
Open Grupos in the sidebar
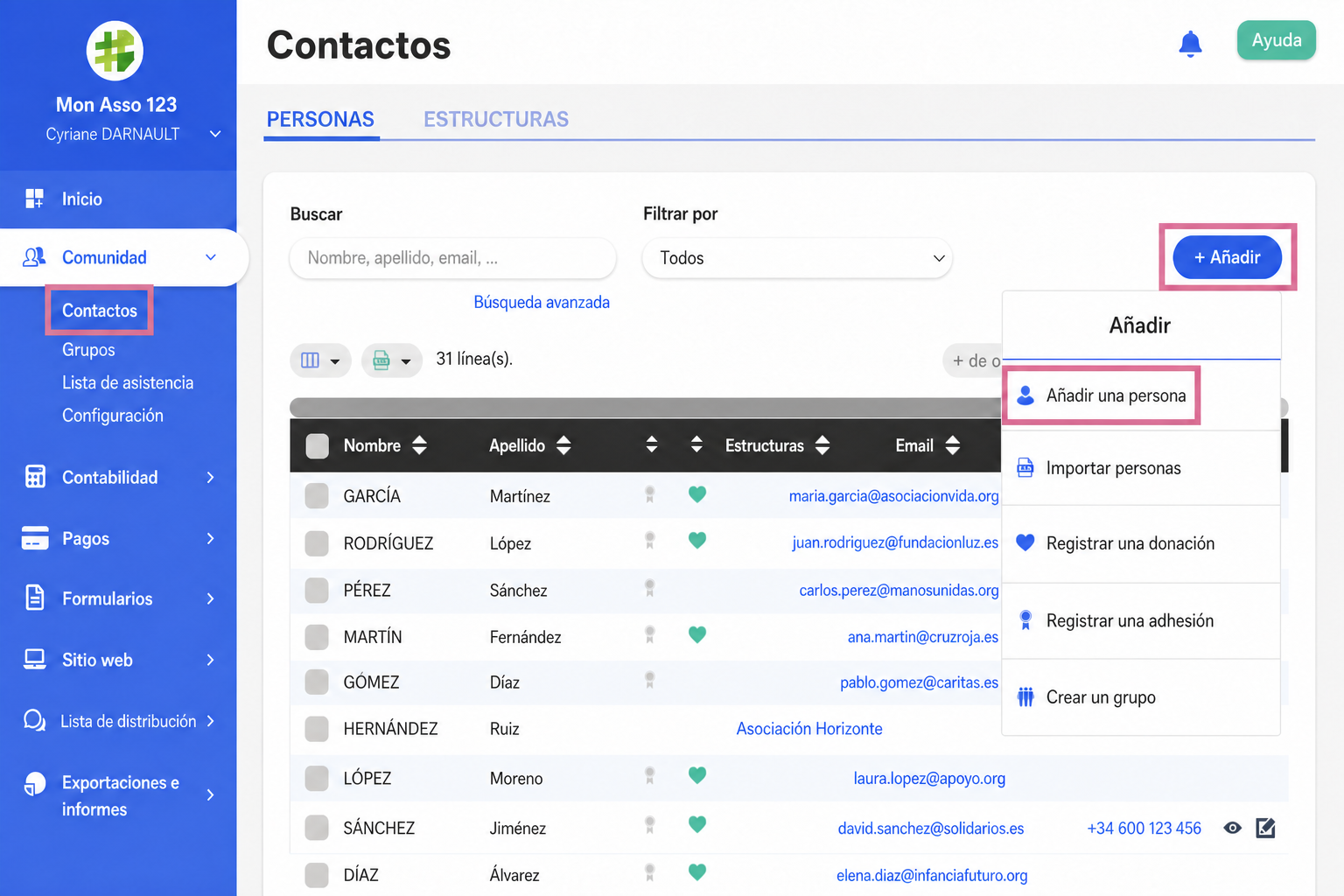(88, 350)
